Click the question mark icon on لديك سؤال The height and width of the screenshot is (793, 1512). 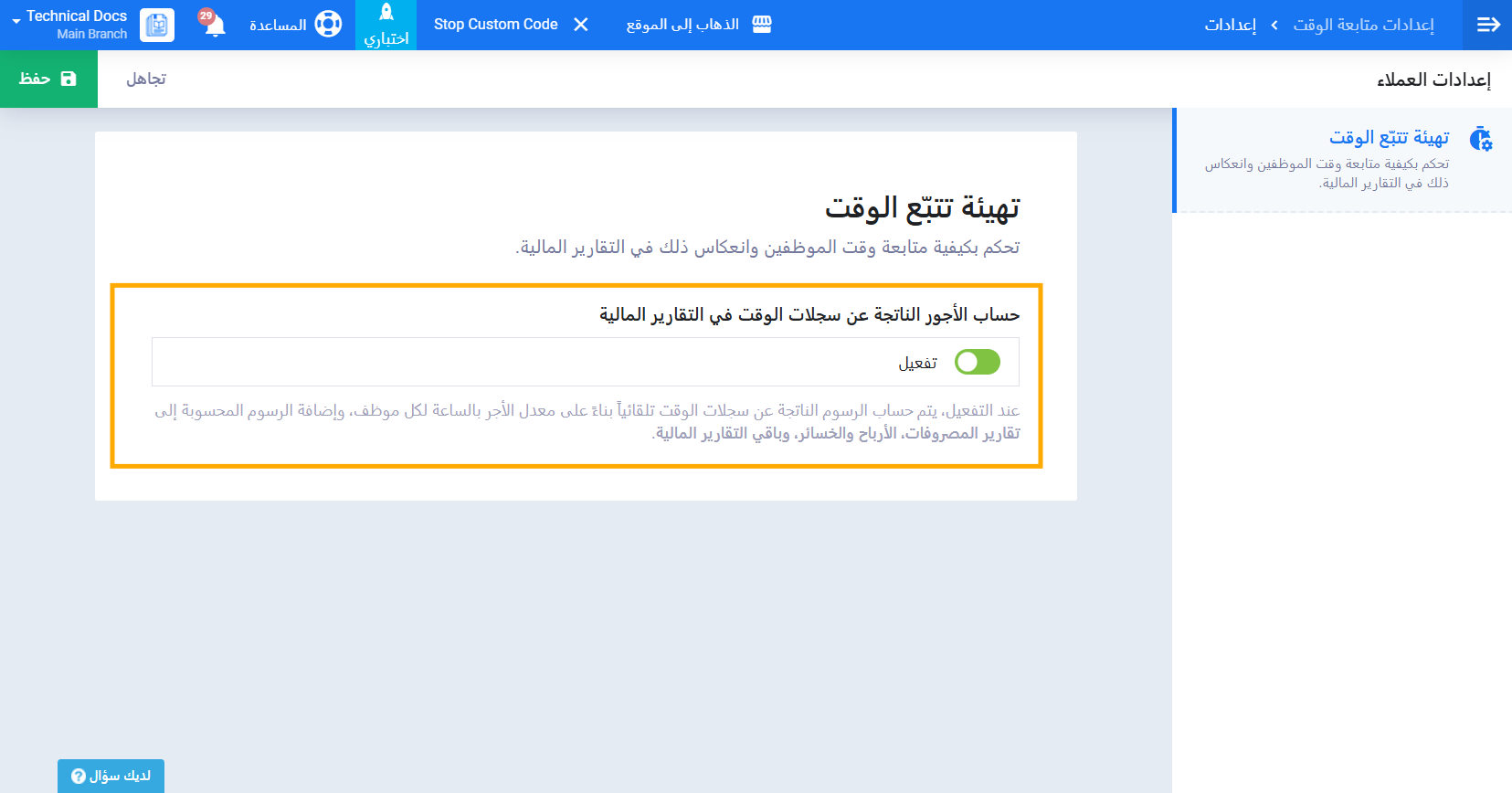click(79, 777)
